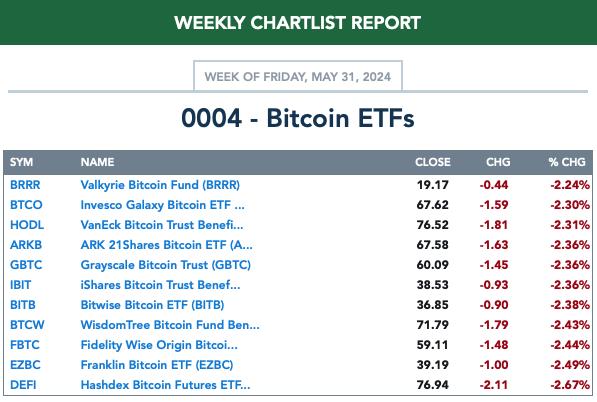
Task: Select the BTCO ticker symbol
Action: coord(26,205)
